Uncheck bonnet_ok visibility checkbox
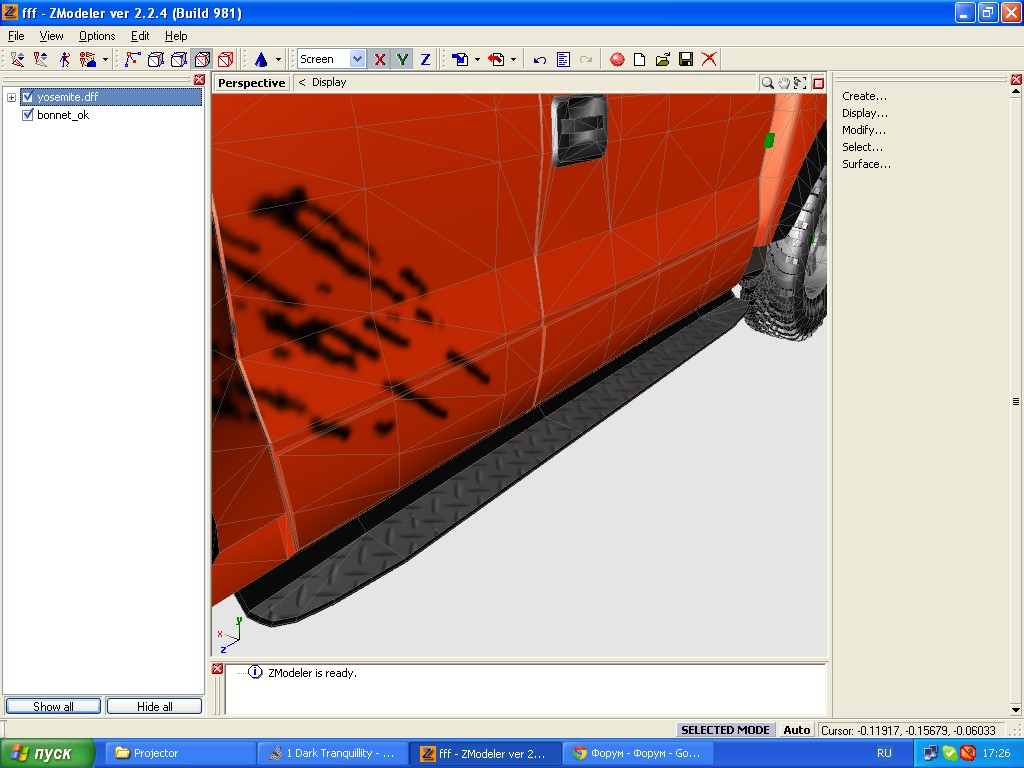 [x=27, y=115]
